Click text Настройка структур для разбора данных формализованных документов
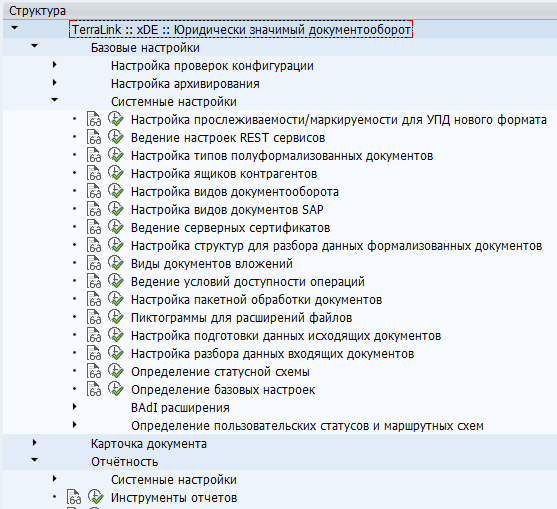Image resolution: width=557 pixels, height=509 pixels. pos(336,246)
